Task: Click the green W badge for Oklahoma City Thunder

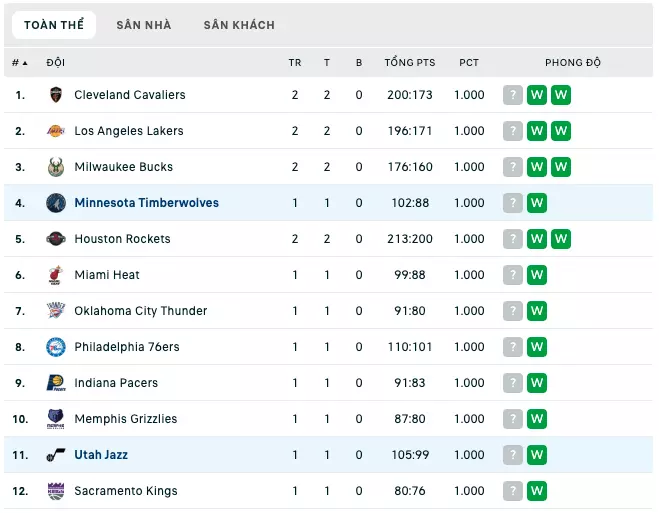Action: pyautogui.click(x=537, y=311)
